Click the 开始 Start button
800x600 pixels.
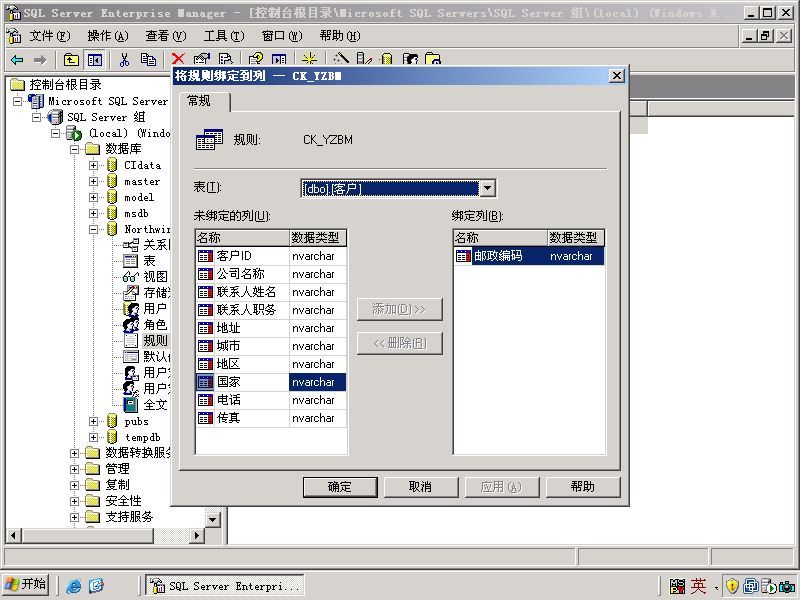[26, 585]
